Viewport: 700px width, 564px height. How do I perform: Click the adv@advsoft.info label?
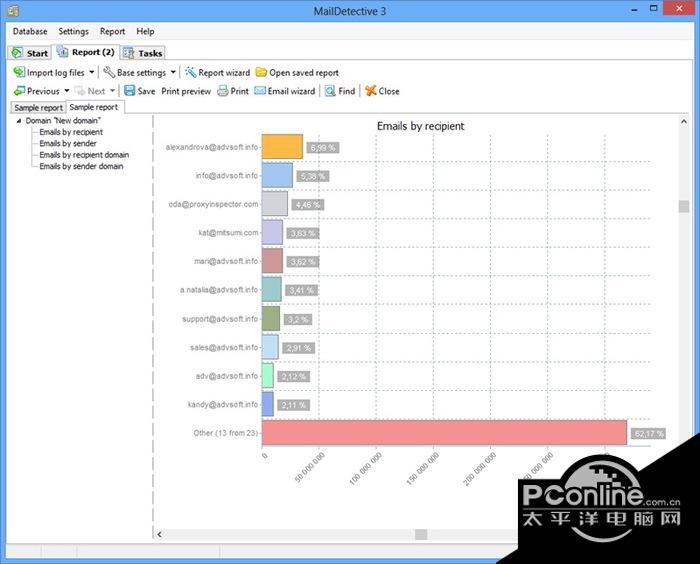point(227,376)
